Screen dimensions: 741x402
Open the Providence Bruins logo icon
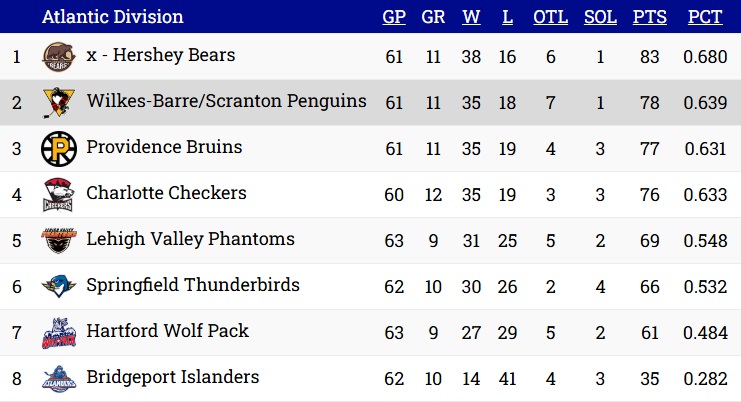(x=59, y=149)
